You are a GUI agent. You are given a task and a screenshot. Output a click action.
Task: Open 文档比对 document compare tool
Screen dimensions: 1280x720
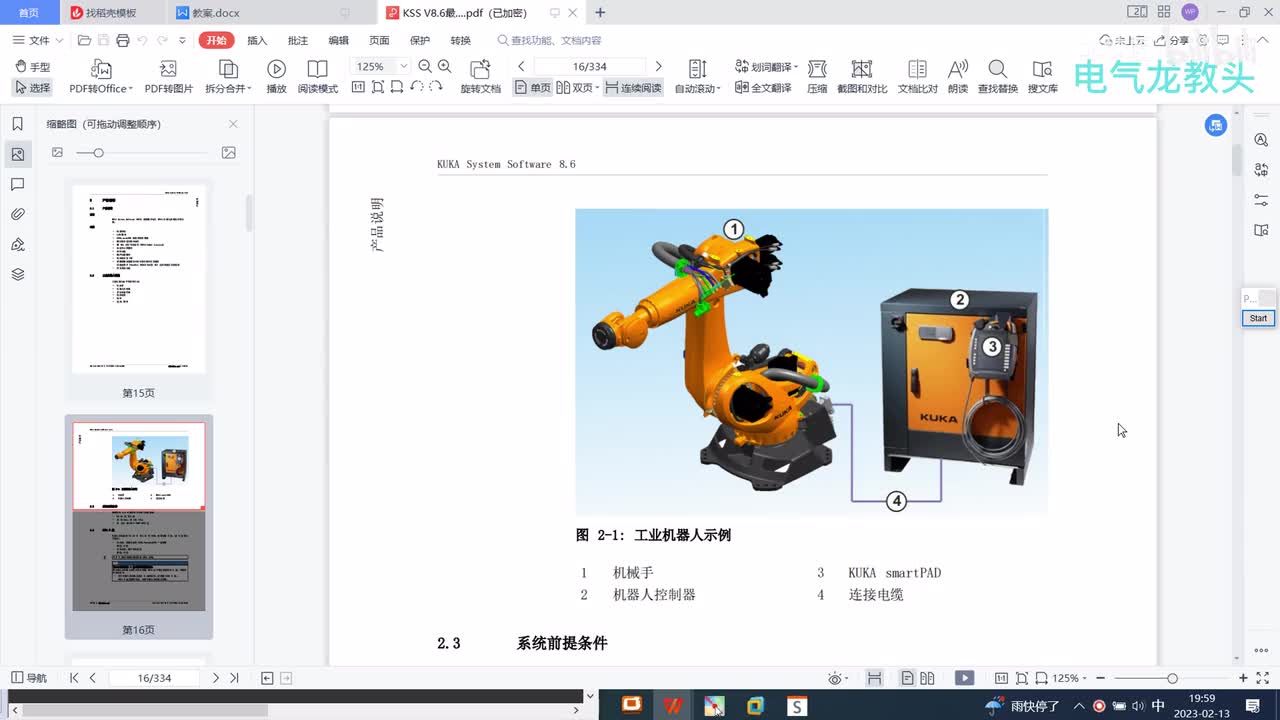[917, 77]
